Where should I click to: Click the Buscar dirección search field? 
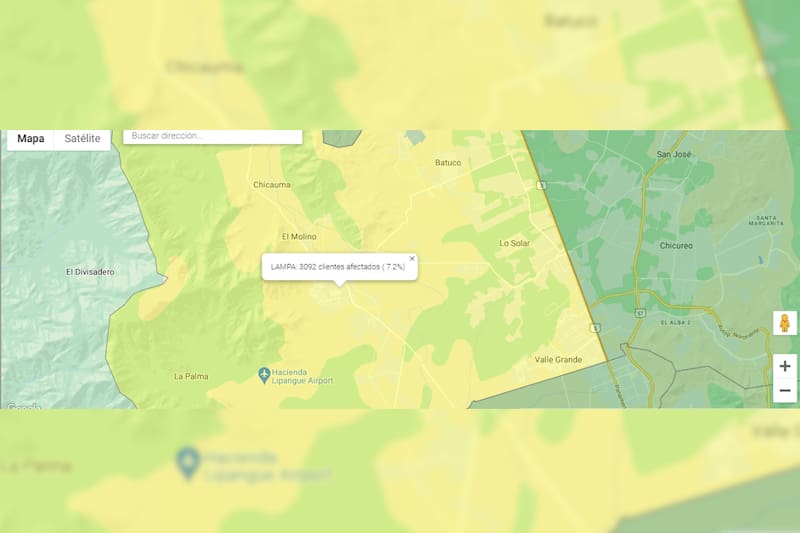pos(213,136)
